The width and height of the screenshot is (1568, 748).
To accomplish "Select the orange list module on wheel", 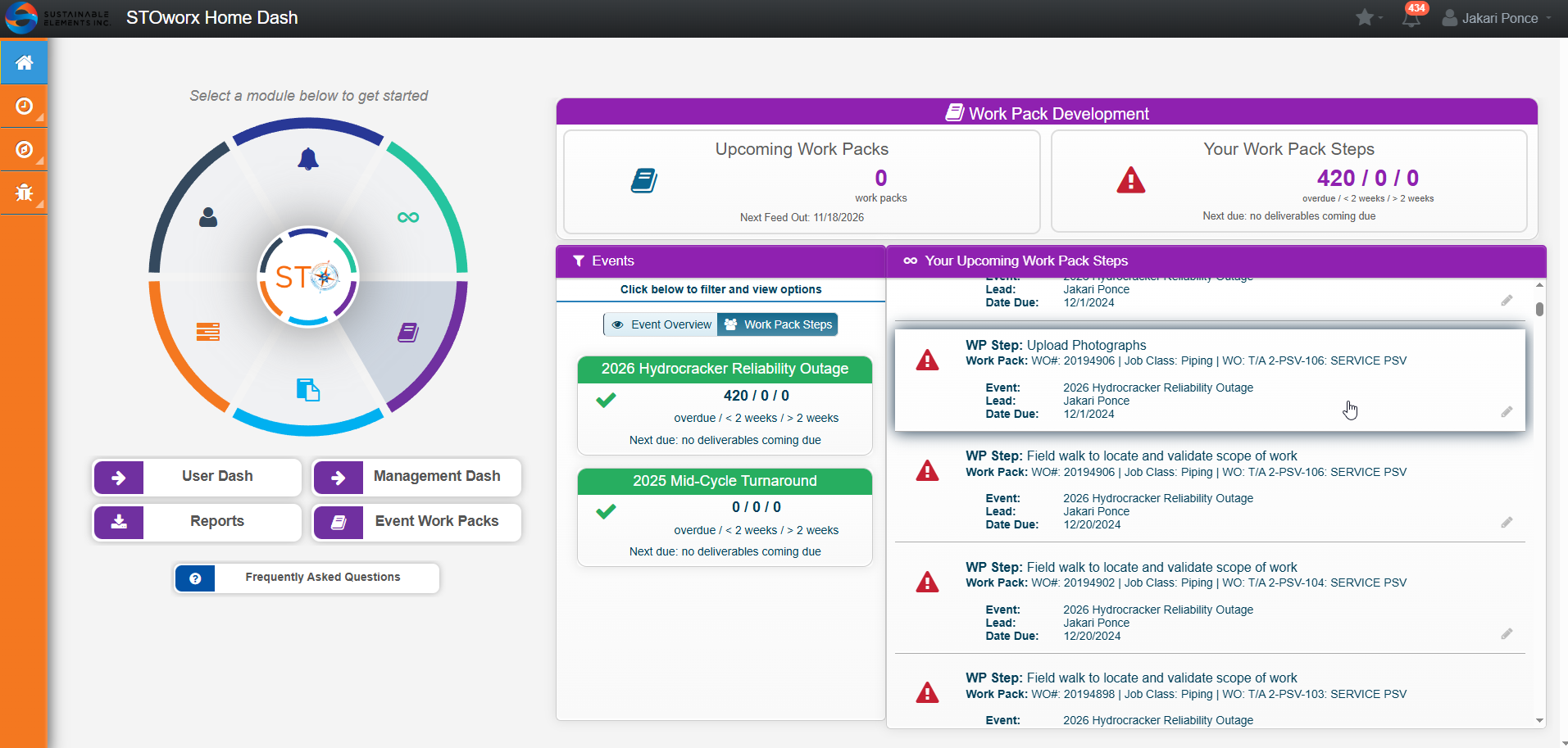I will click(208, 332).
